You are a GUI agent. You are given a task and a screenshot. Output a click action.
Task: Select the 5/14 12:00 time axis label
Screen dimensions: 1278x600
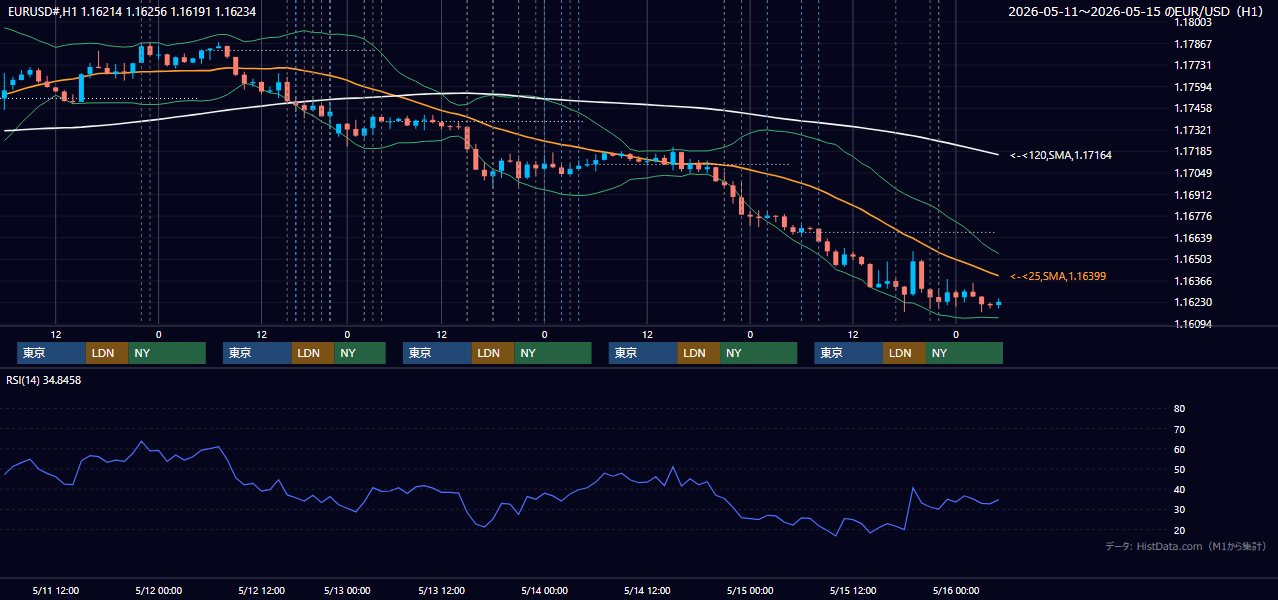coord(647,590)
